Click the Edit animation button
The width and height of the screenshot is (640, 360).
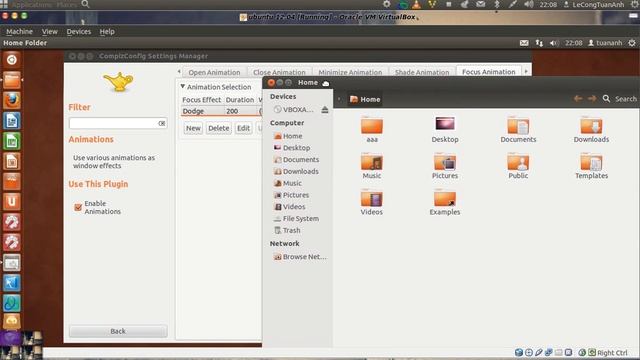tap(243, 128)
